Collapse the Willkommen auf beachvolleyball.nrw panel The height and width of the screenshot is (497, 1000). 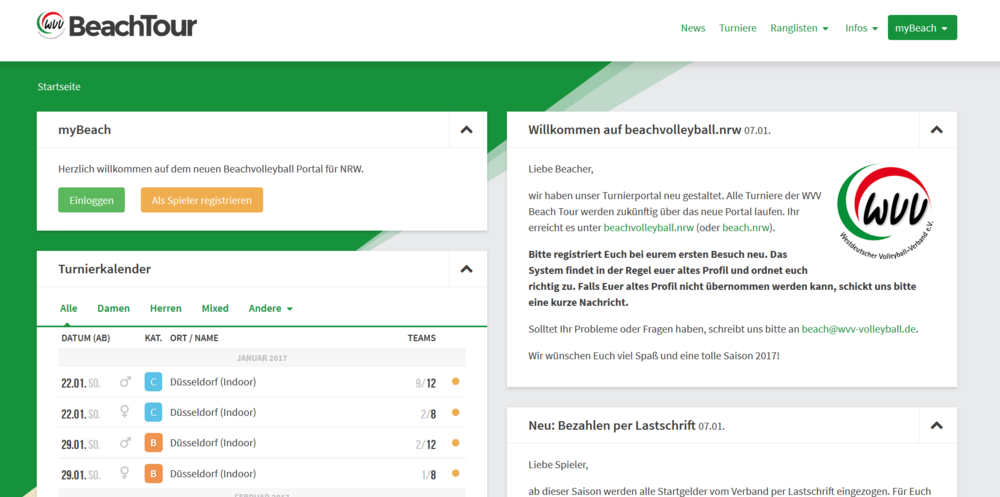click(x=937, y=130)
